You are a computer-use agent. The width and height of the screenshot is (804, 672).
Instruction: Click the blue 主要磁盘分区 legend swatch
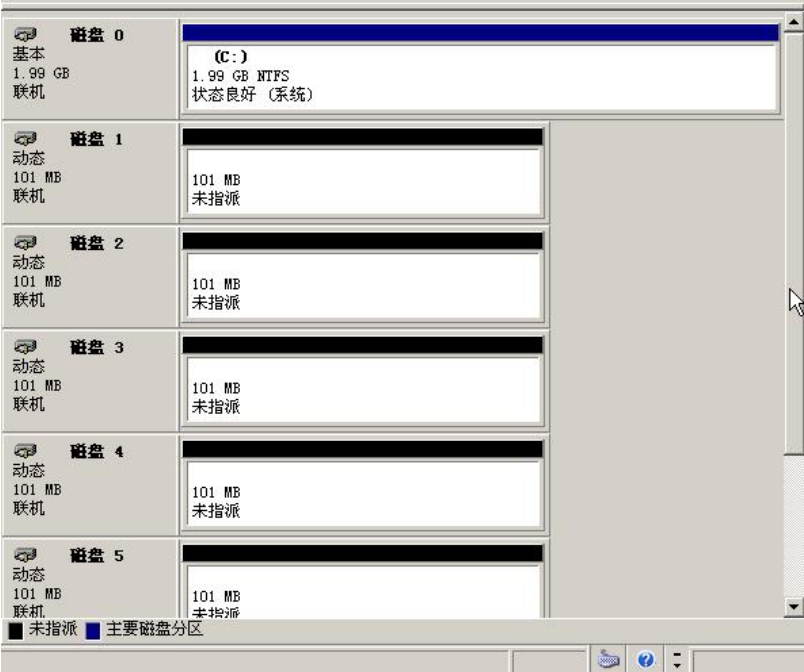93,630
